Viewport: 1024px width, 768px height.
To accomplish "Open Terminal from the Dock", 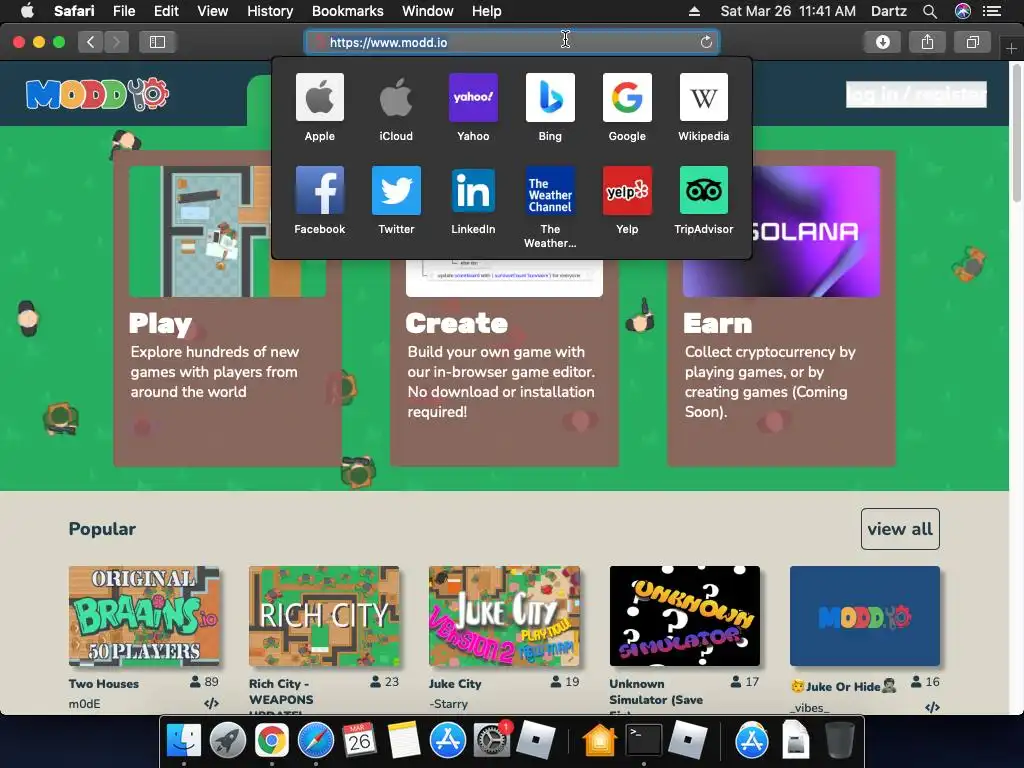I will 643,741.
